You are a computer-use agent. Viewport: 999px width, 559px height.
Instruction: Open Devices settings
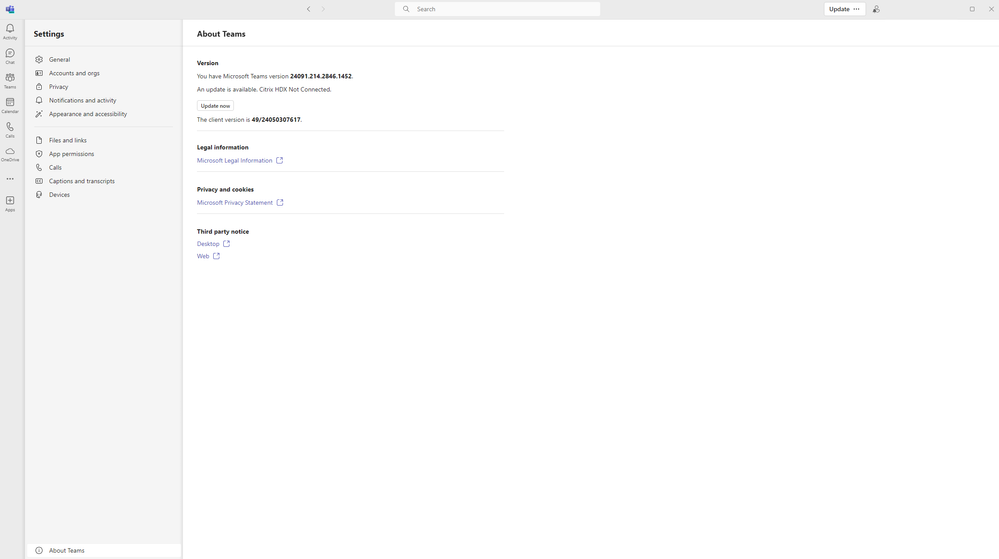103,194
